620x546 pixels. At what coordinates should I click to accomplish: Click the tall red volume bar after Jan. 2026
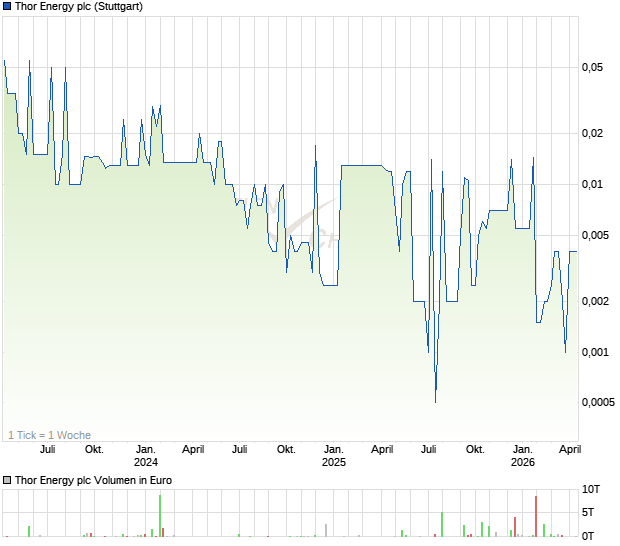tap(536, 516)
